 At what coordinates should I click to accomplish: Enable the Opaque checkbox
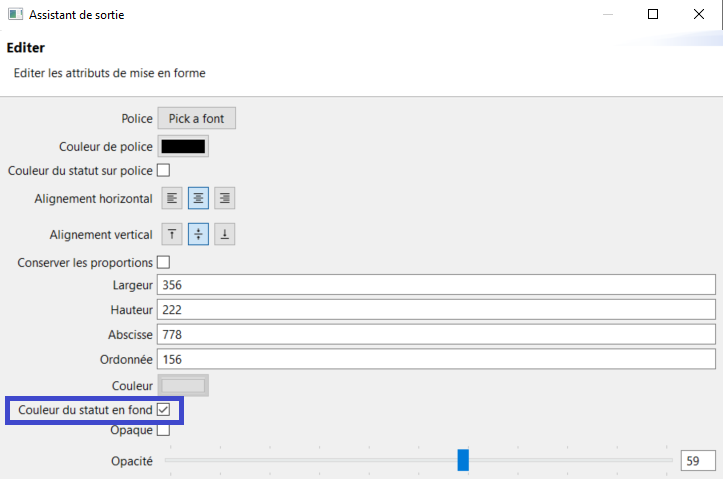click(x=164, y=431)
